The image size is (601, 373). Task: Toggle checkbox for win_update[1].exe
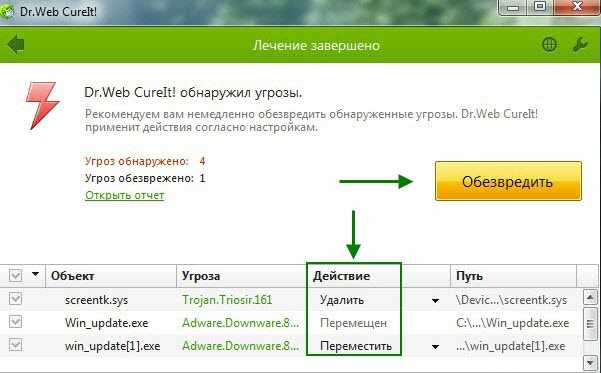tap(15, 345)
